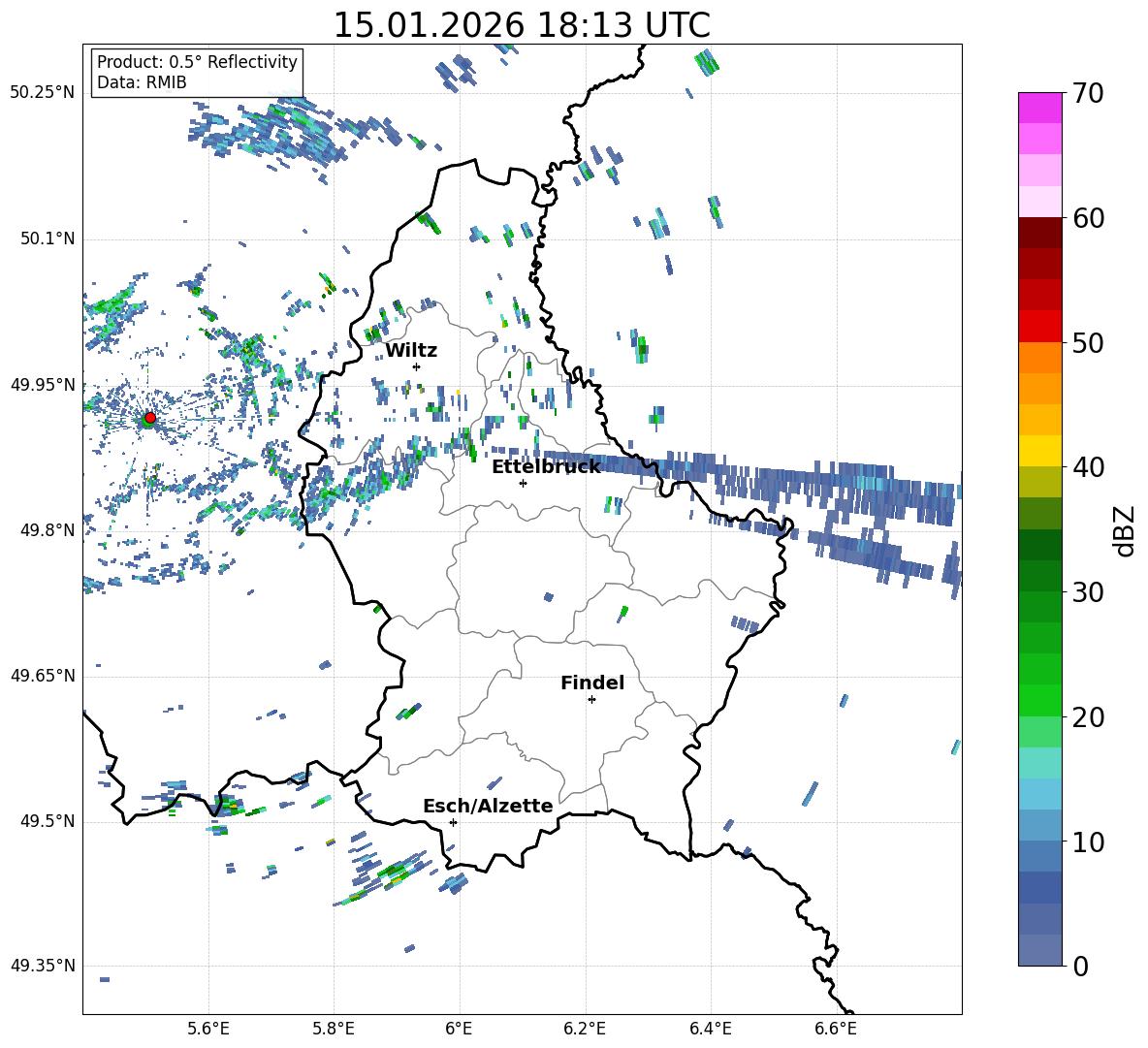Click the 5.6°E longitude label
The width and height of the screenshot is (1148, 1048).
tap(208, 1029)
